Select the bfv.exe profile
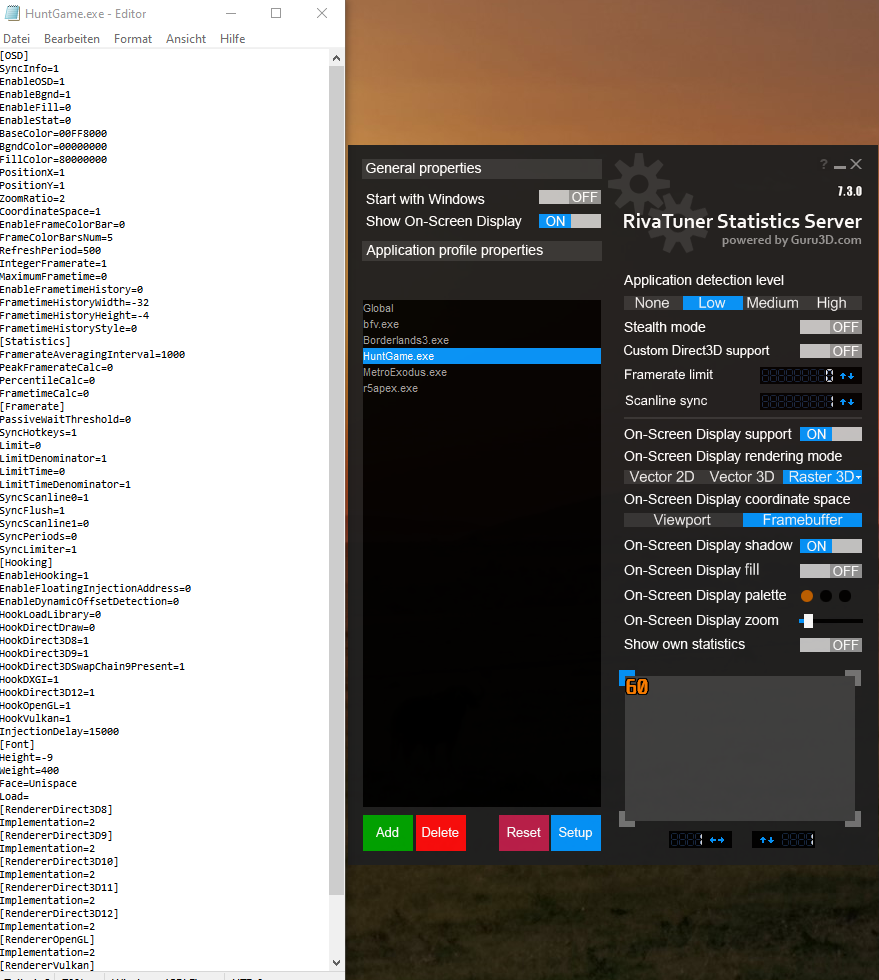 pos(481,324)
